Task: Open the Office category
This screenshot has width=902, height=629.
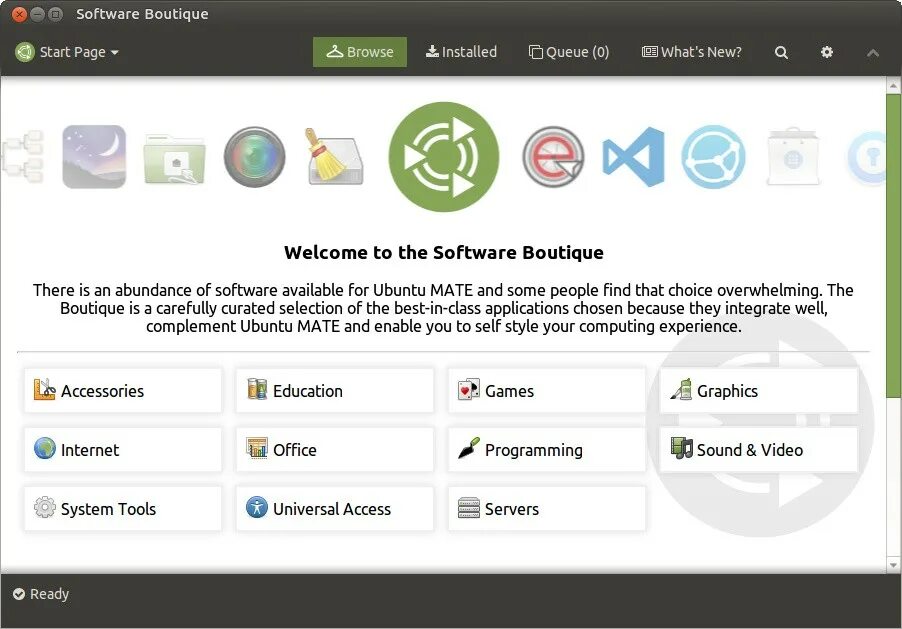Action: pyautogui.click(x=334, y=449)
